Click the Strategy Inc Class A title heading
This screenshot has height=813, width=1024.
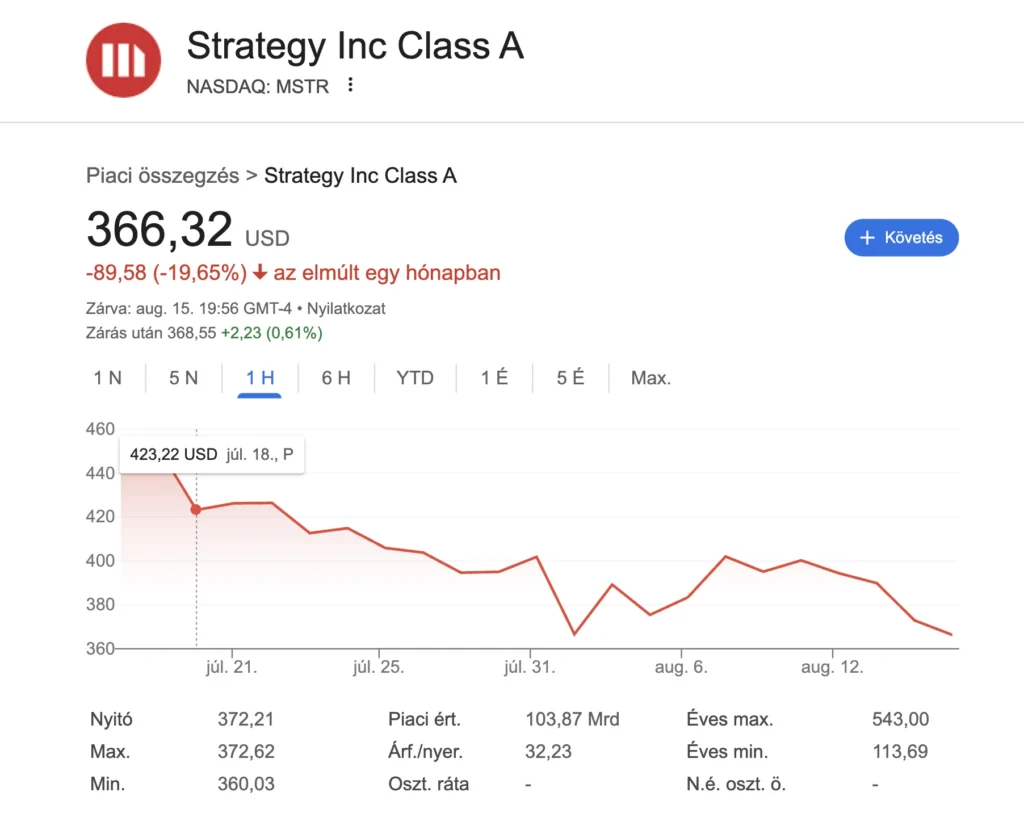[x=355, y=47]
